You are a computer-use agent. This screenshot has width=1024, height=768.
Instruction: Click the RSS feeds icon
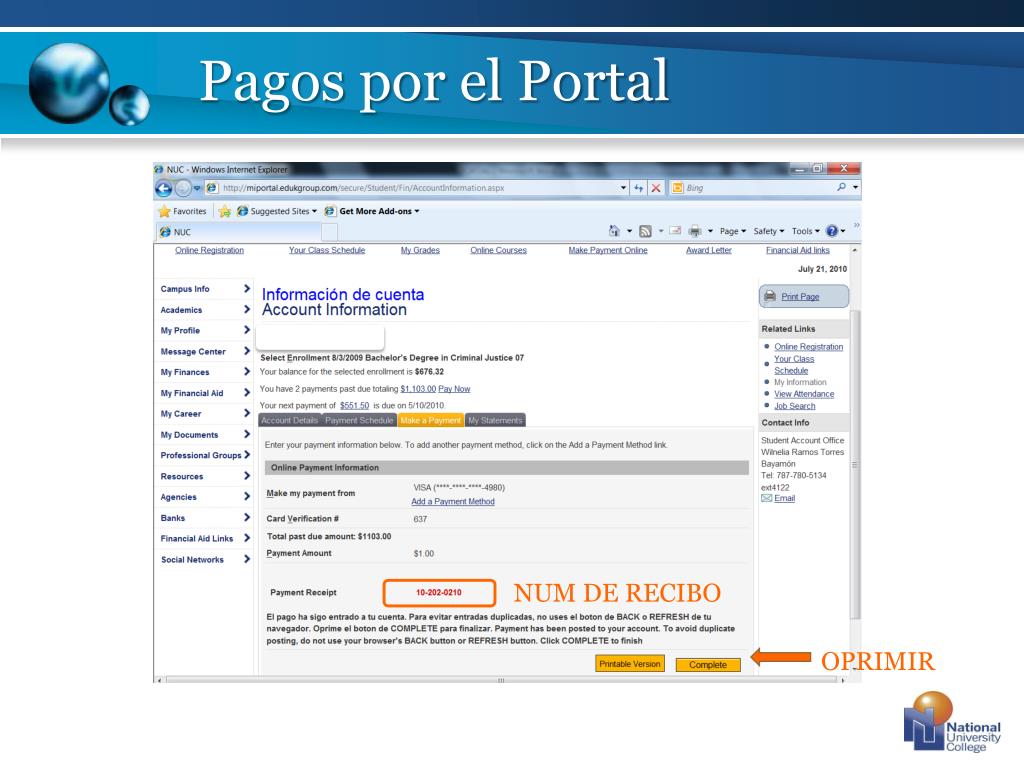tap(645, 231)
